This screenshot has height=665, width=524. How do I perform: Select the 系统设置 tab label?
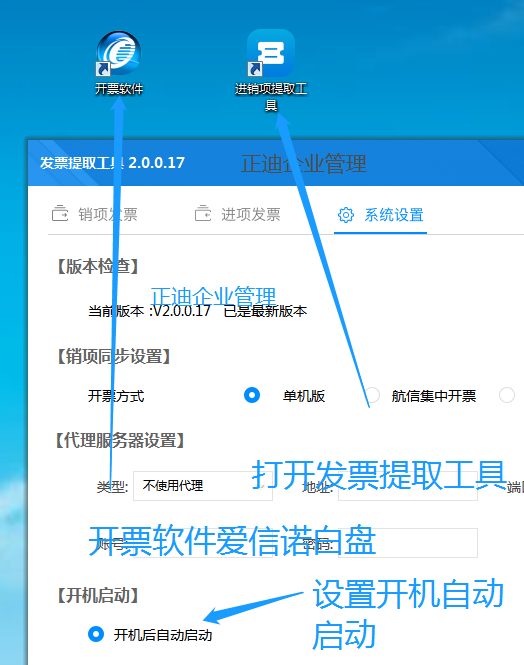coord(394,215)
